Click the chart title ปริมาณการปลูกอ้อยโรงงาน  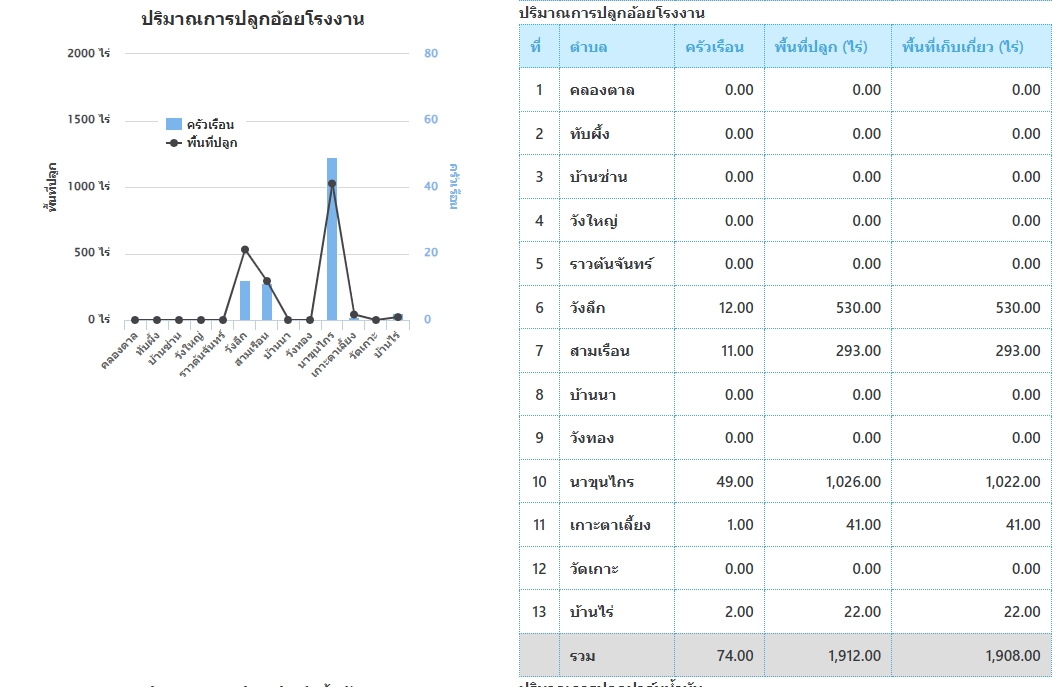tap(252, 19)
